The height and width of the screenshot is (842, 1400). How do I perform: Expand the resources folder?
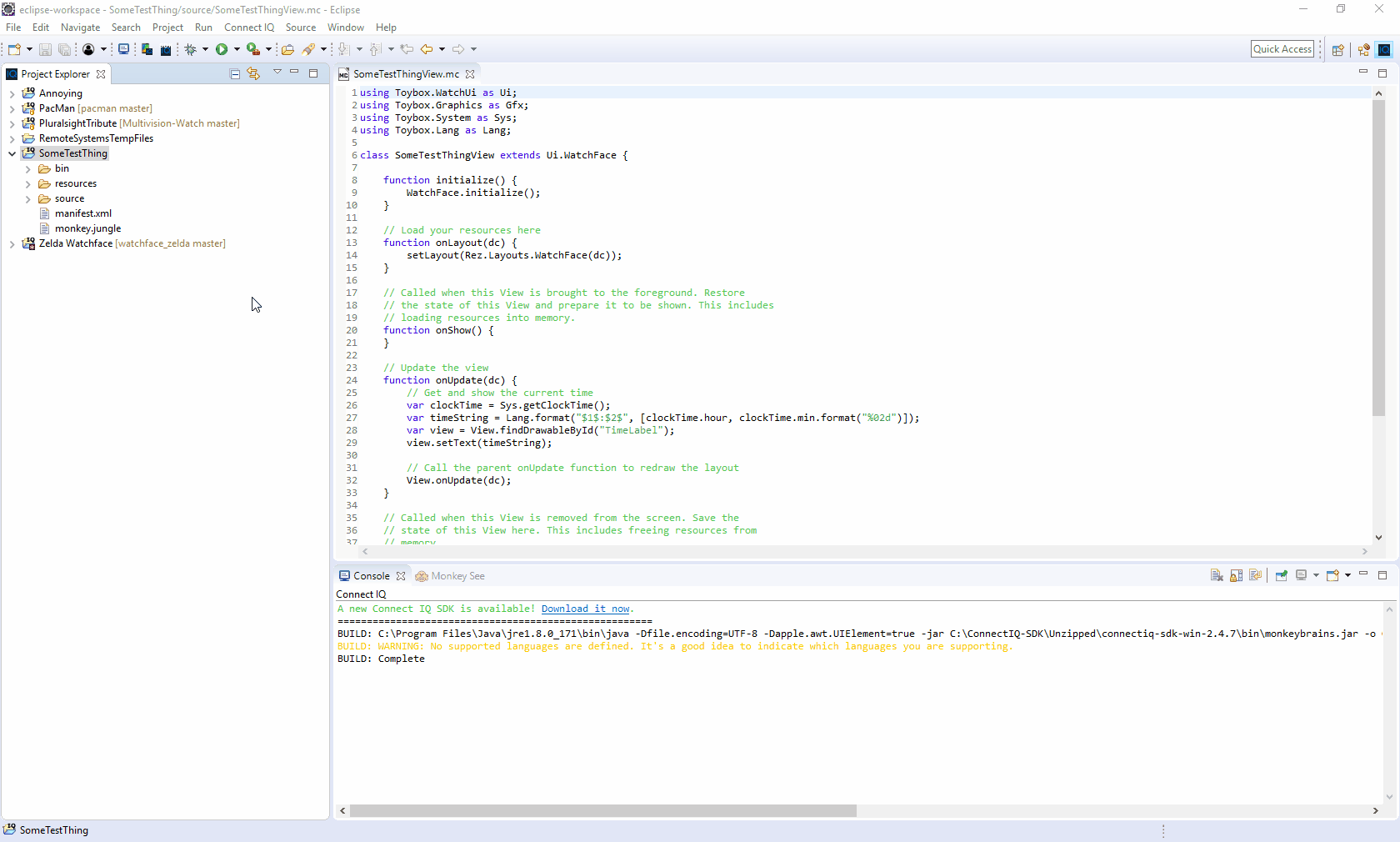pyautogui.click(x=27, y=183)
